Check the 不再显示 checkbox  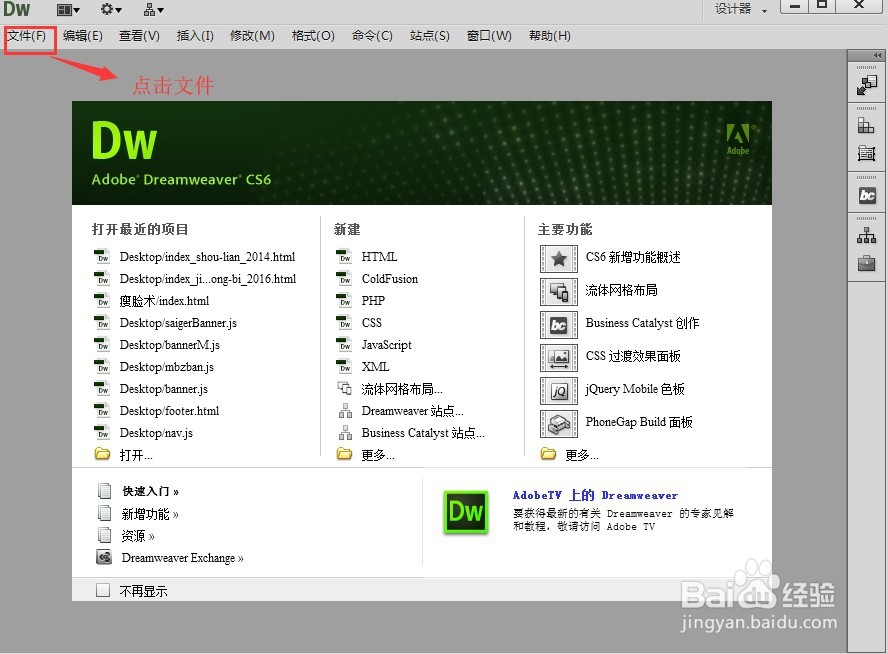coord(103,591)
